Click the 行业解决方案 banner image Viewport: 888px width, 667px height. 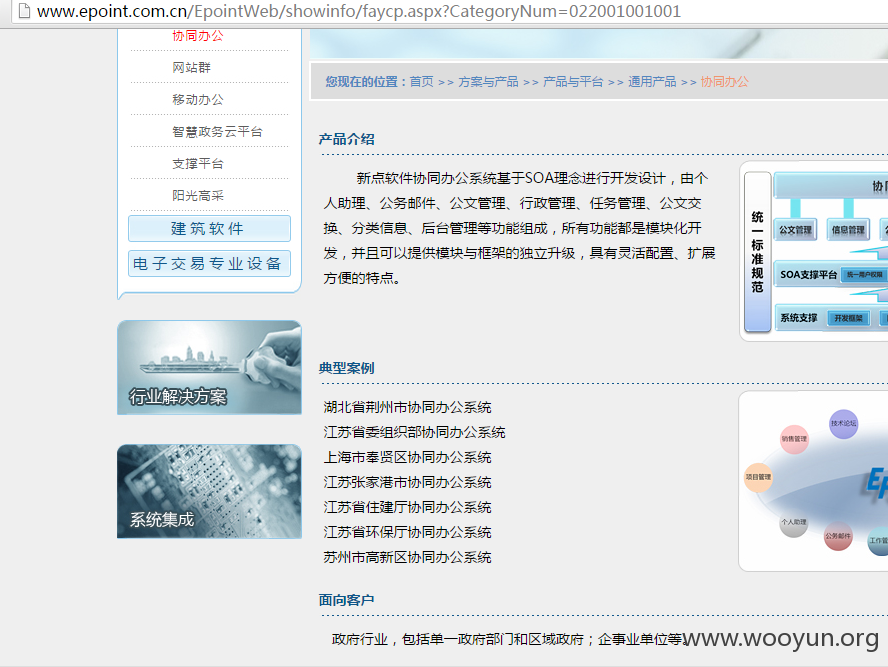[209, 367]
